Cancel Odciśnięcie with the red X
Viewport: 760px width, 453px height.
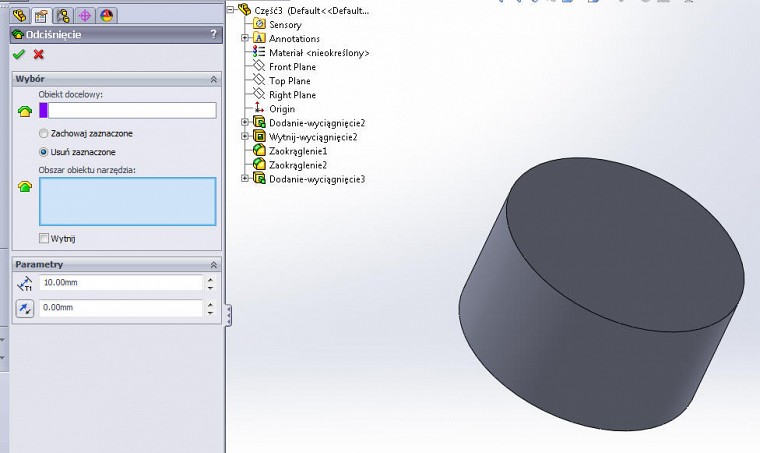coord(39,54)
